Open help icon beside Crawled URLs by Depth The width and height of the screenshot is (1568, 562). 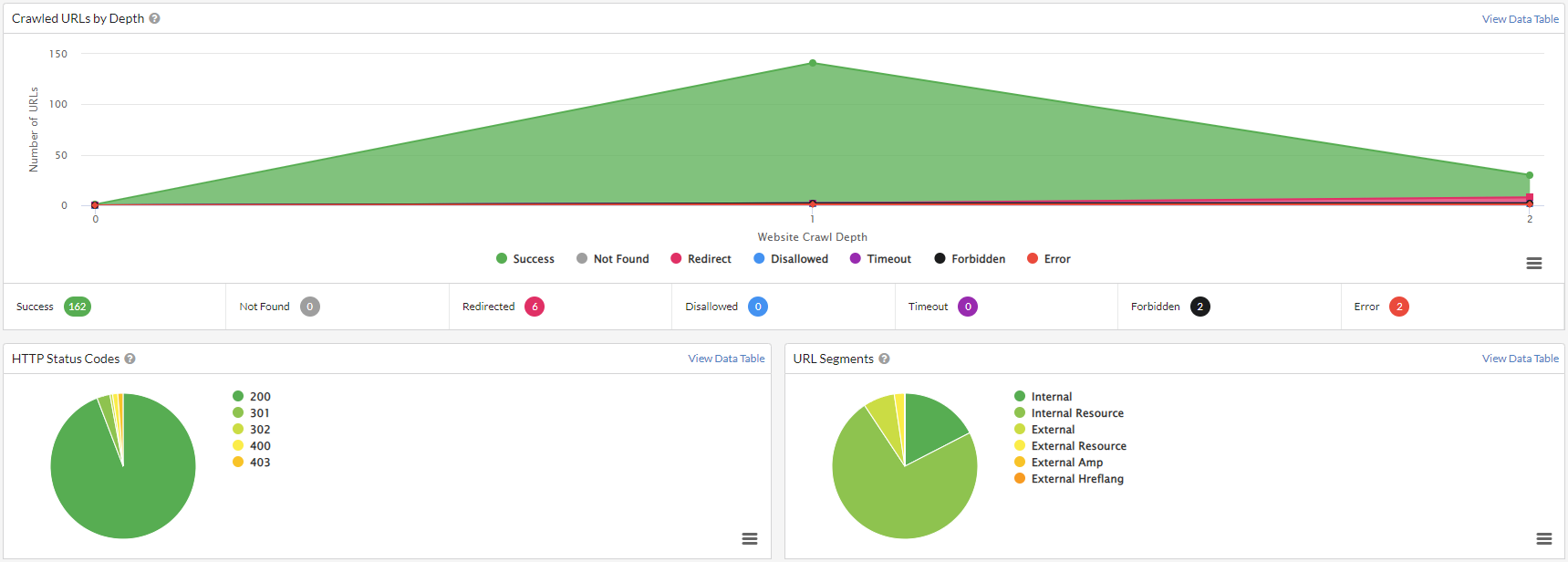(154, 18)
